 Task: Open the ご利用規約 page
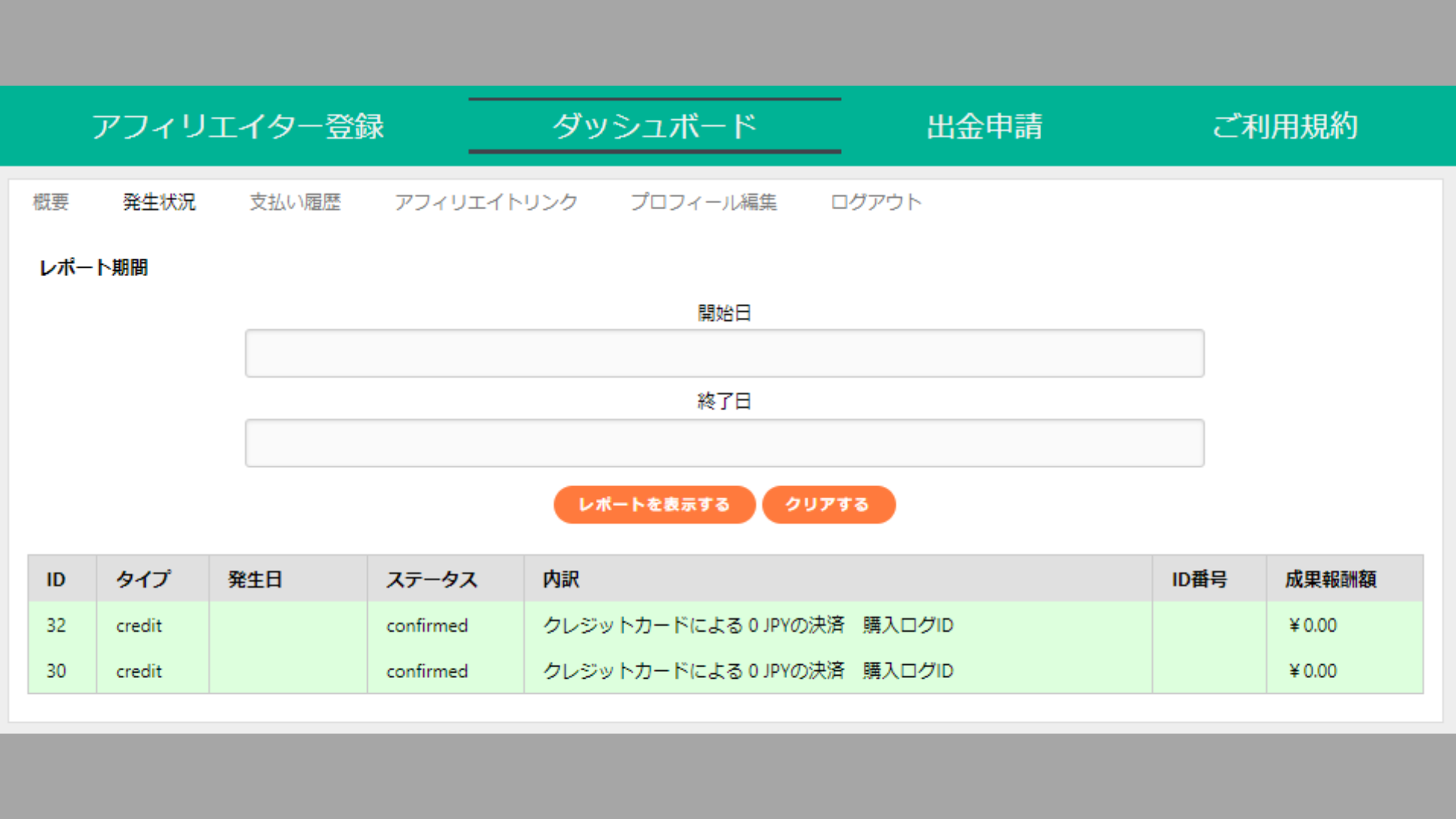tap(1285, 126)
